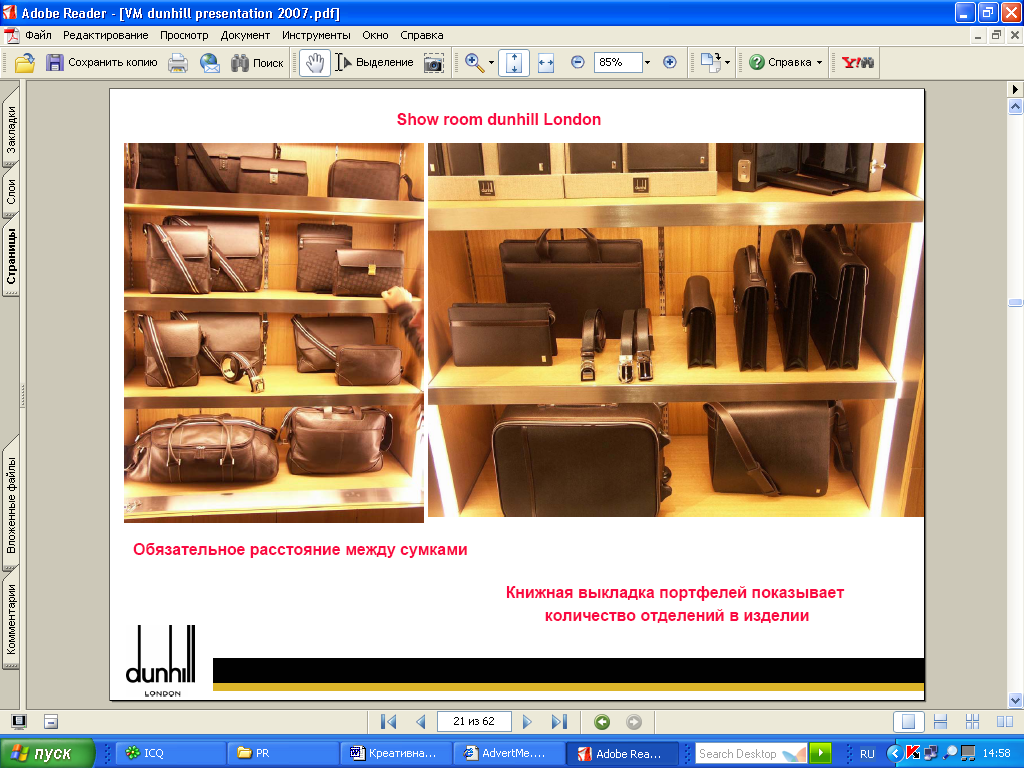Image resolution: width=1024 pixels, height=768 pixels.
Task: Select Continuous Facing layout
Action: point(972,722)
